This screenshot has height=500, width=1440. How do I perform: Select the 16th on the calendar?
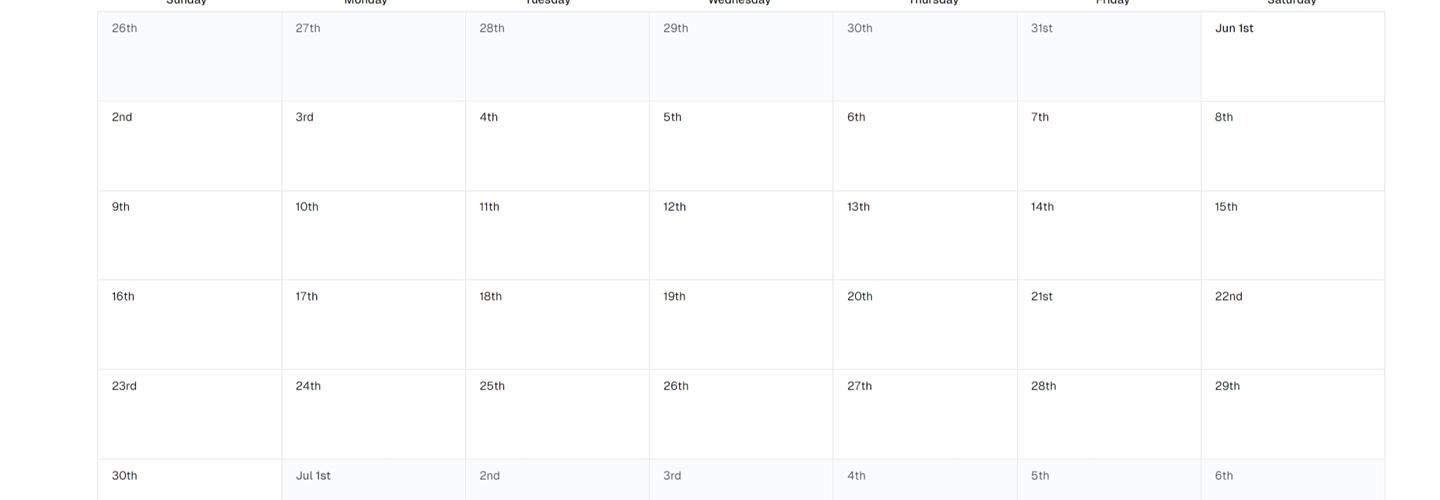189,324
